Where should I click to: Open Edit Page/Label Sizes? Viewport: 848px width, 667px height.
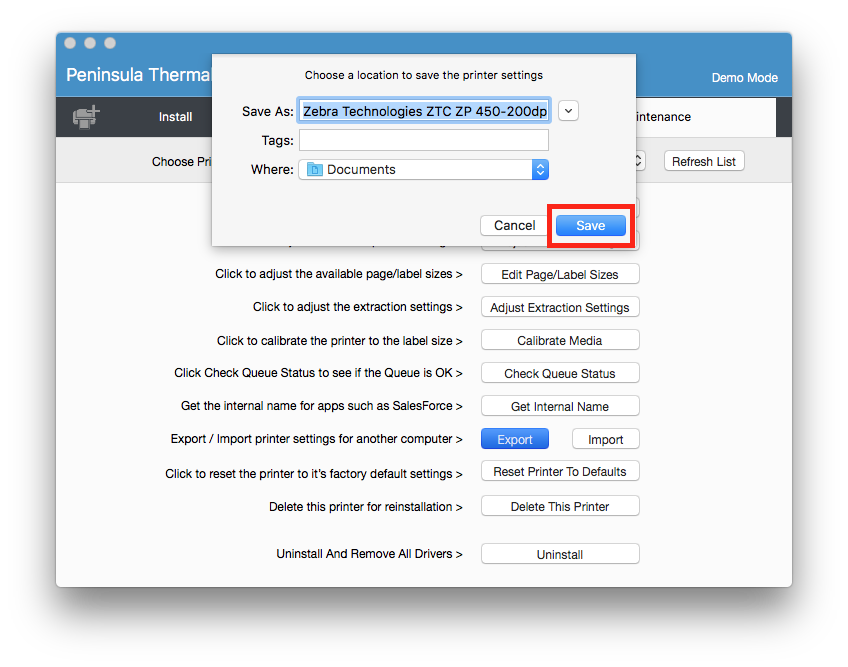pos(560,274)
